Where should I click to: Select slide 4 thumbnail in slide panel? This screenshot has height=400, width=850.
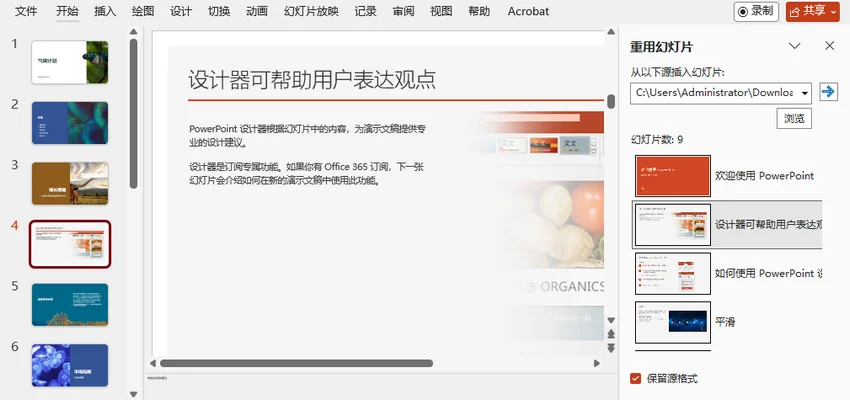[70, 244]
